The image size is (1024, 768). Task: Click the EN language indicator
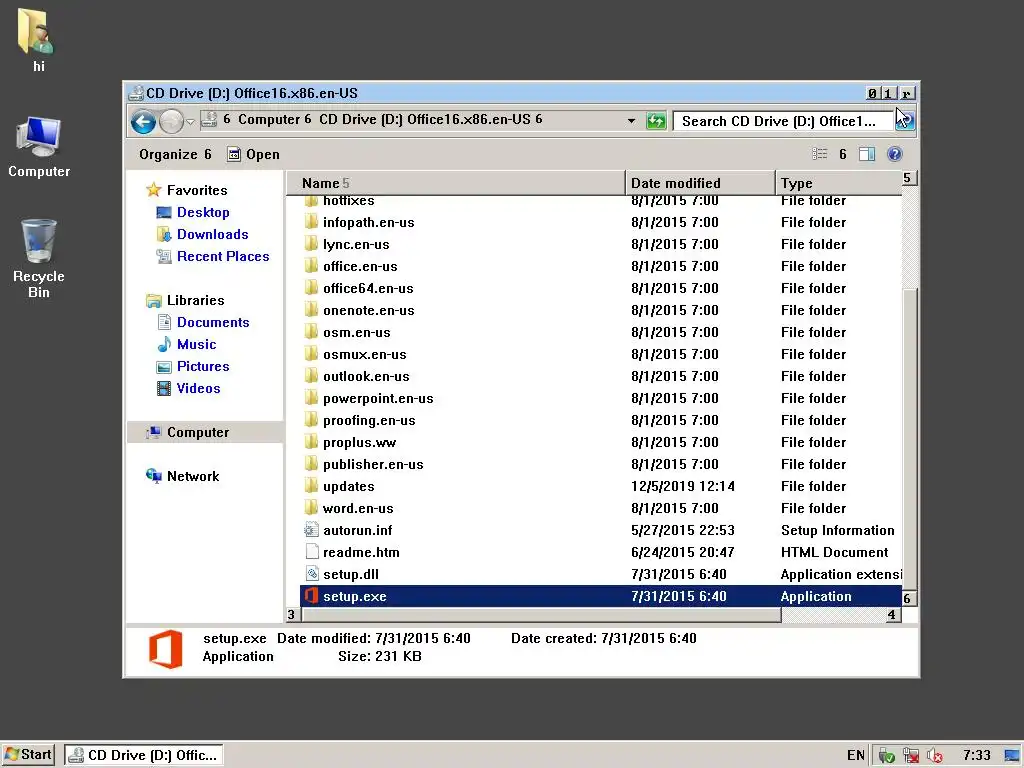(x=856, y=756)
